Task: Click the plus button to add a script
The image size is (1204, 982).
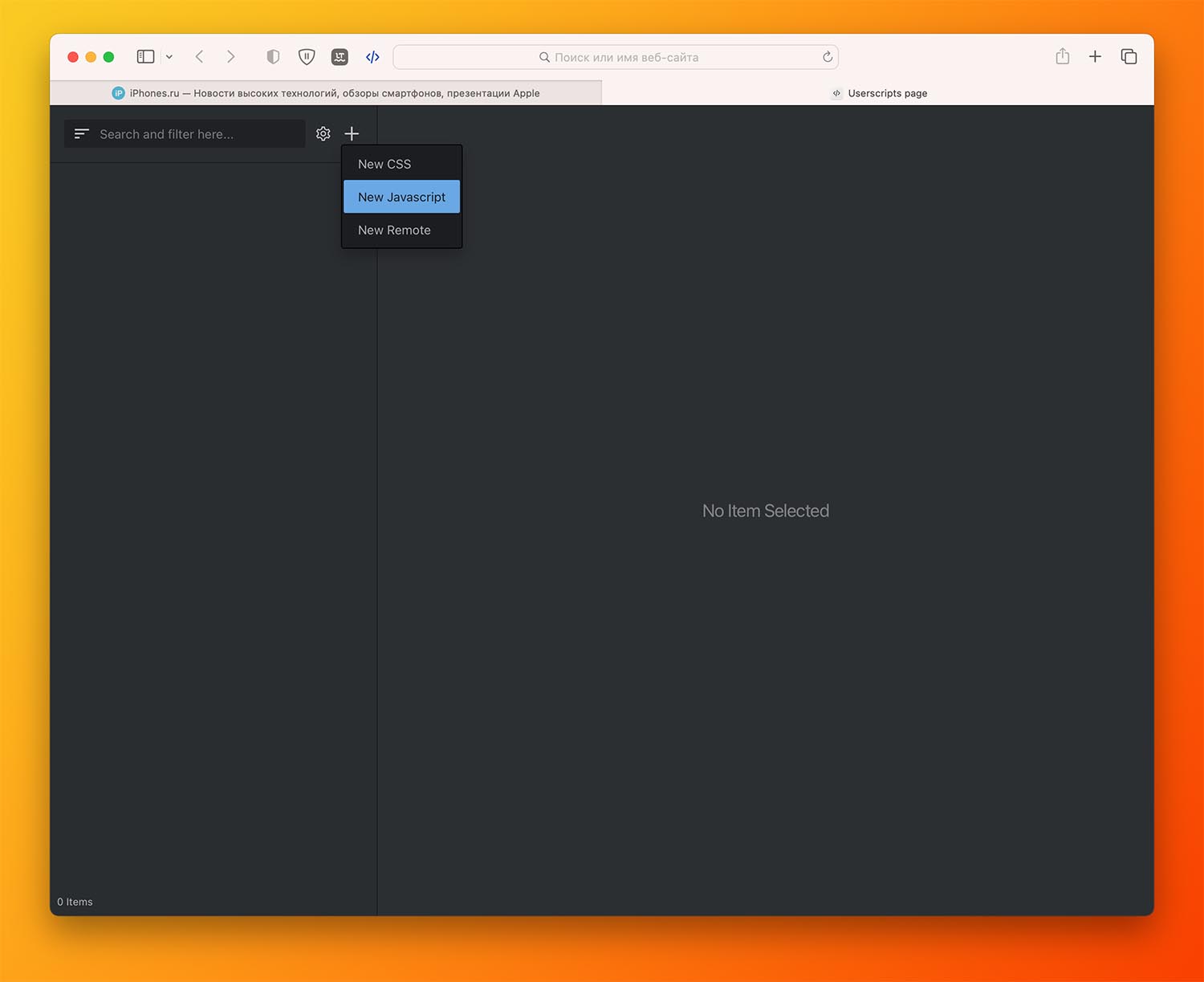Action: click(352, 134)
